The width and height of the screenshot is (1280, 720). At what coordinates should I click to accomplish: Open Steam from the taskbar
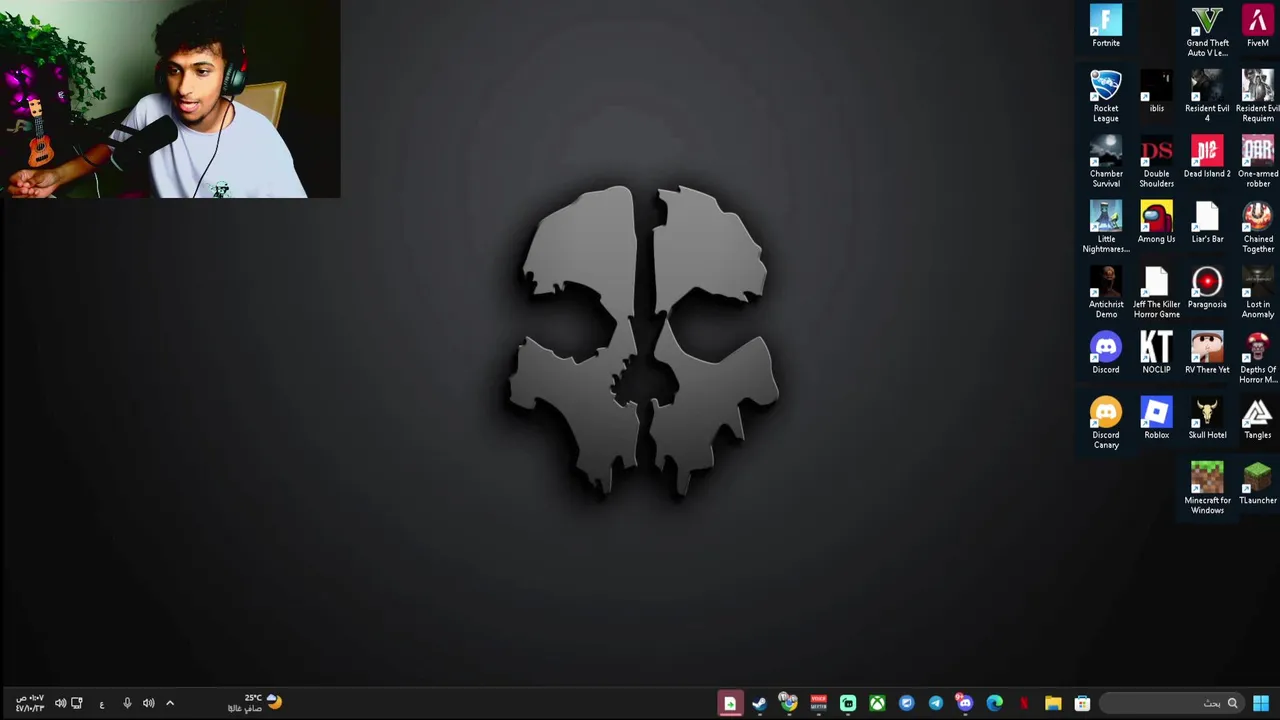coord(759,703)
